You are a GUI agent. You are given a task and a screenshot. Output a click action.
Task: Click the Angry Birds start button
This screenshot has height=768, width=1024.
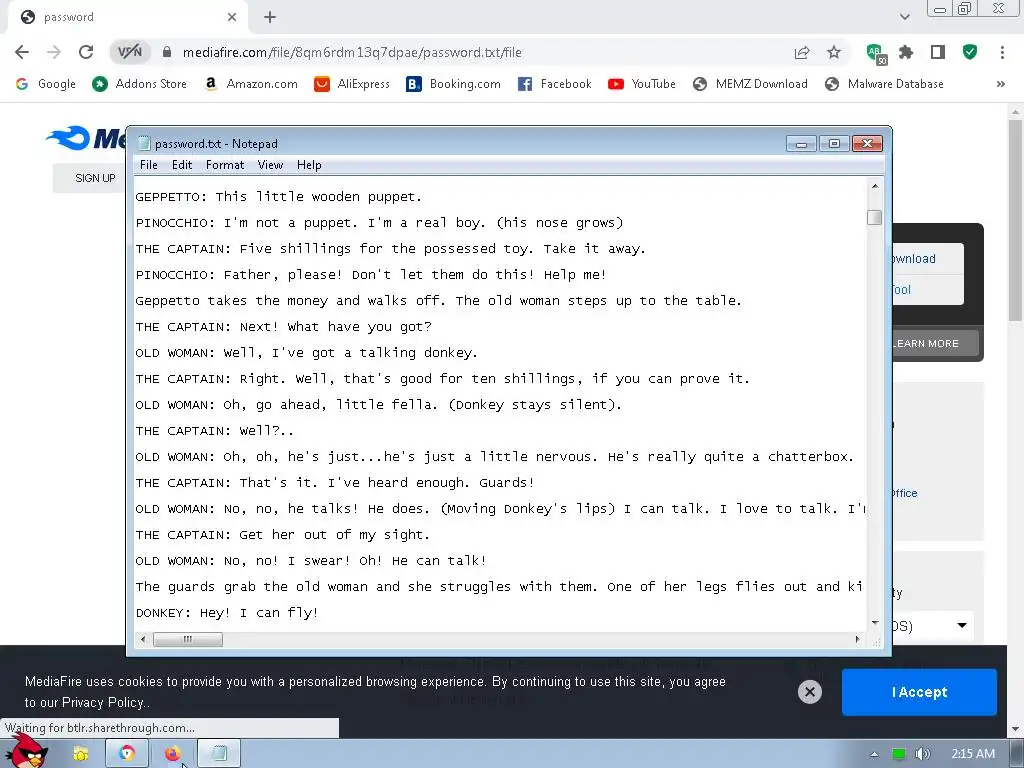pos(27,752)
